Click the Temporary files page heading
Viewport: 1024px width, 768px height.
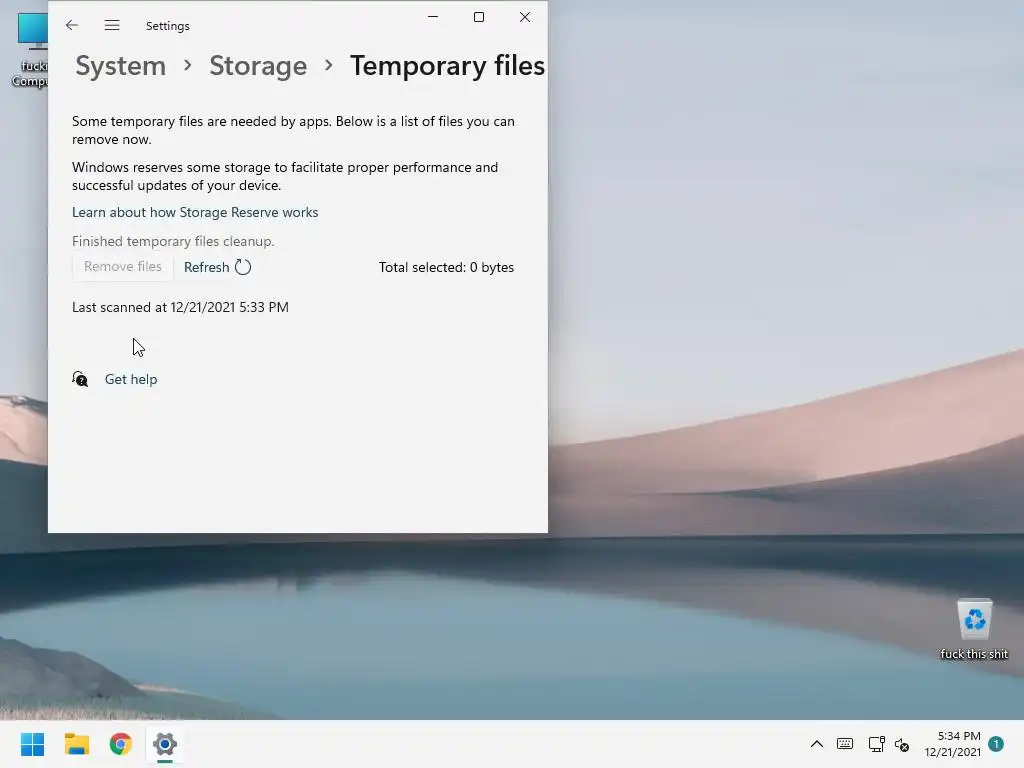coord(448,66)
